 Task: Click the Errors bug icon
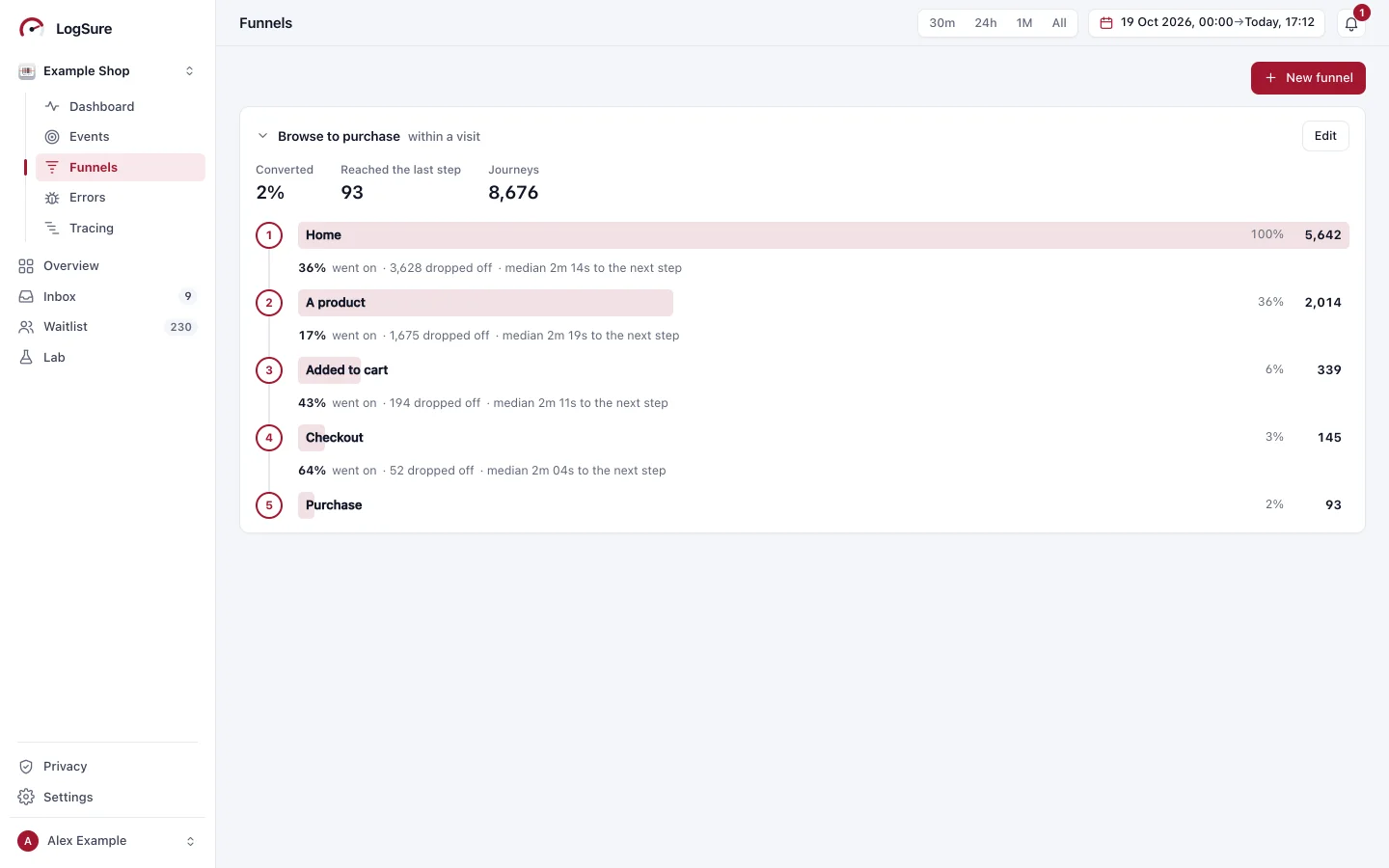click(52, 198)
